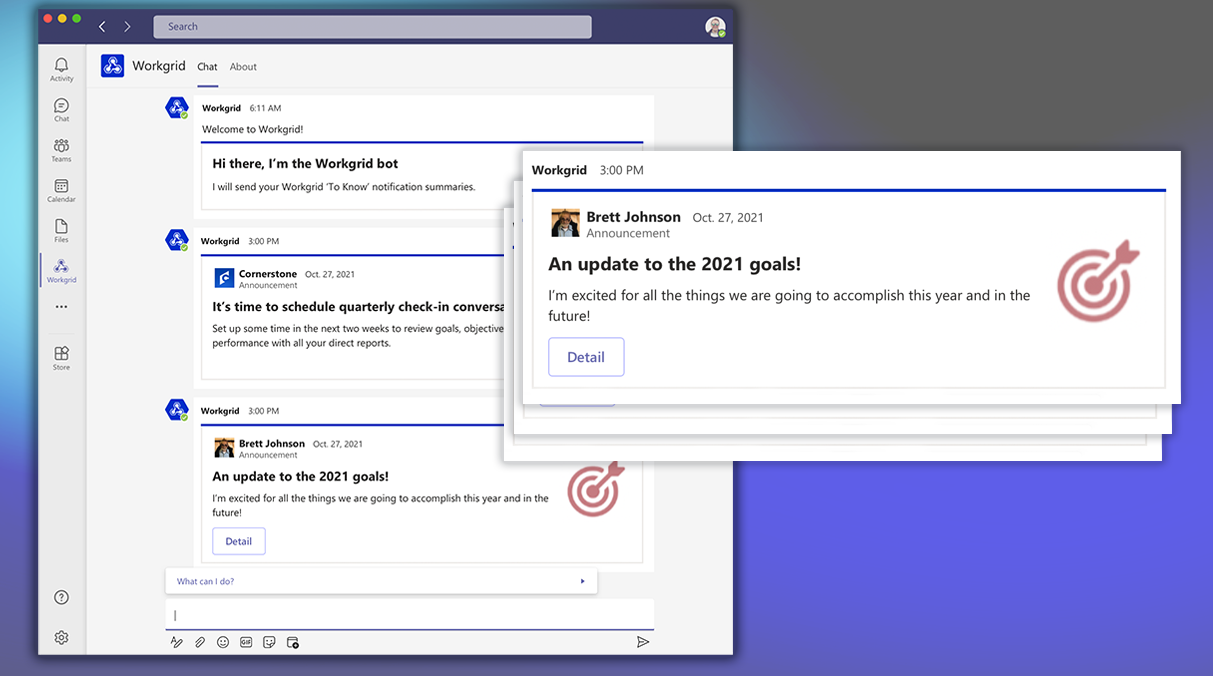1213x676 pixels.
Task: Open Files in the sidebar
Action: pos(62,231)
